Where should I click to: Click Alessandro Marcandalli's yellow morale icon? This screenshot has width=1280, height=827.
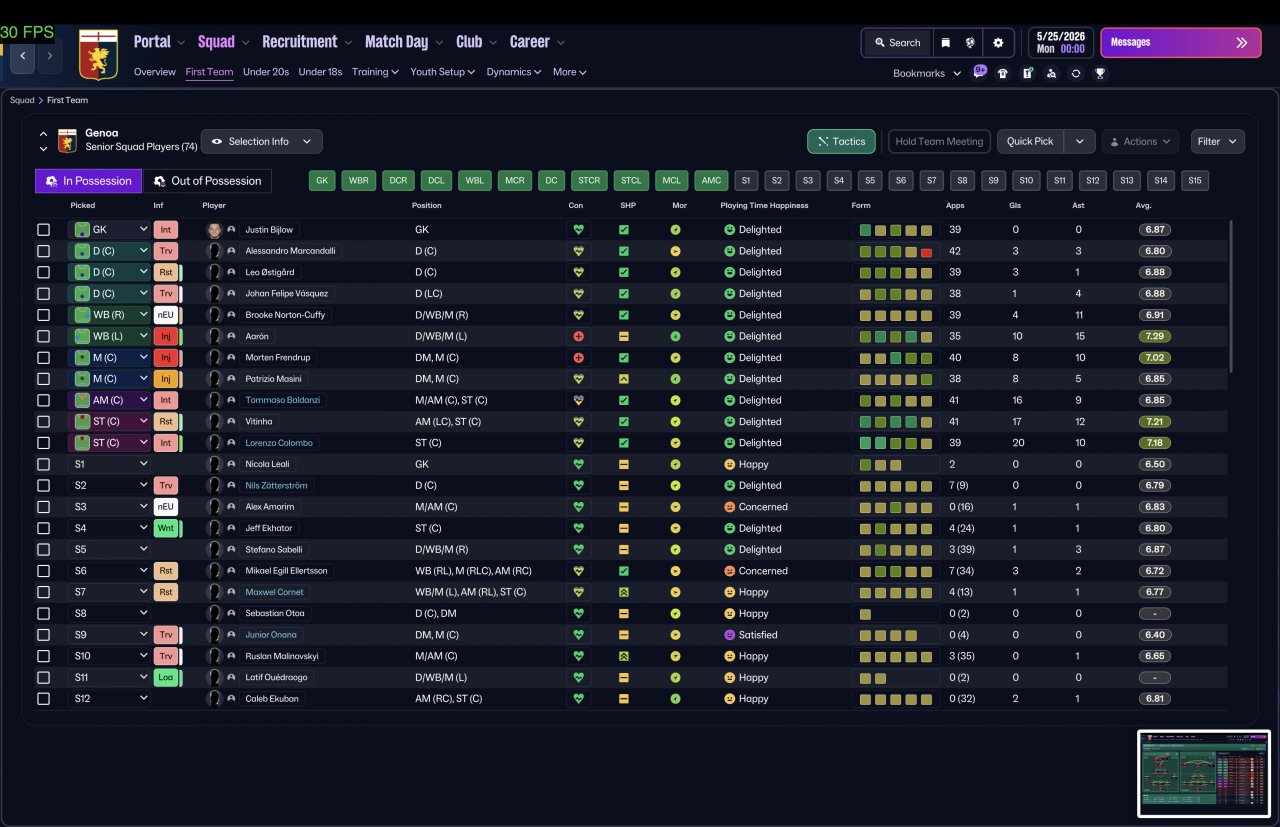[x=676, y=251]
